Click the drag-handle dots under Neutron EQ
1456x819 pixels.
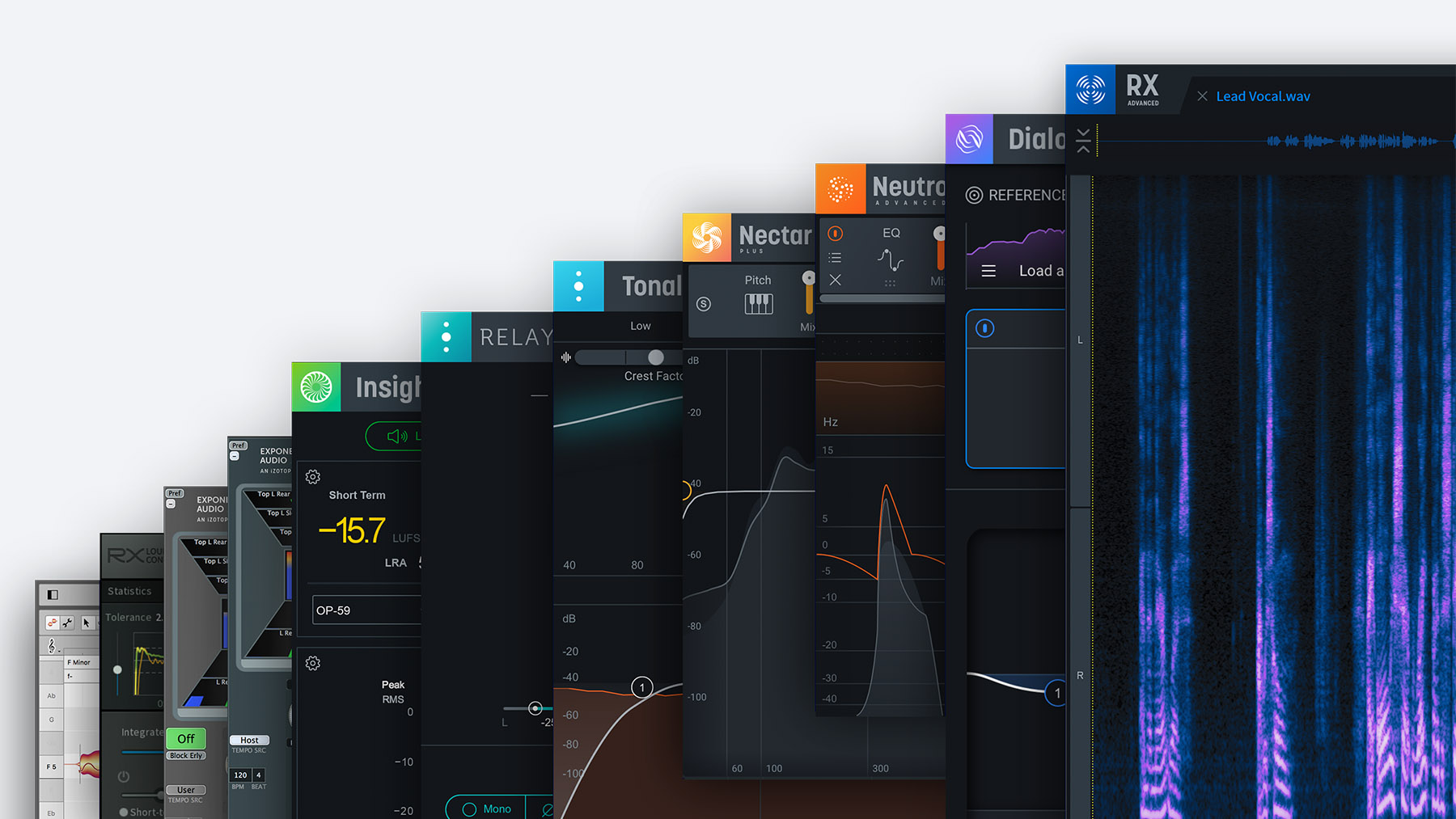pos(890,284)
